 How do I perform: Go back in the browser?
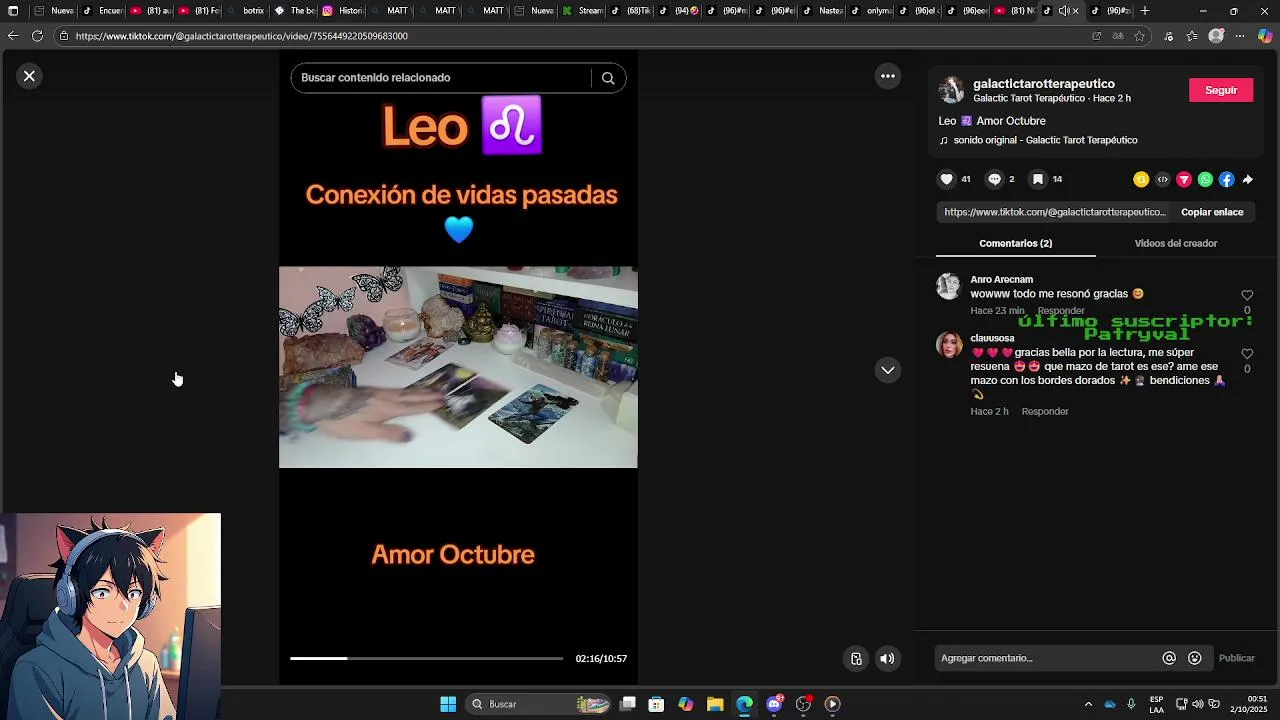coord(12,36)
